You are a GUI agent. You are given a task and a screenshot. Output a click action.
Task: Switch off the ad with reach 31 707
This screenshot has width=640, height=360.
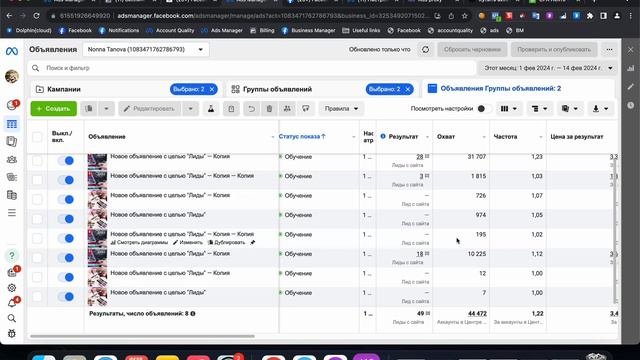tap(66, 161)
